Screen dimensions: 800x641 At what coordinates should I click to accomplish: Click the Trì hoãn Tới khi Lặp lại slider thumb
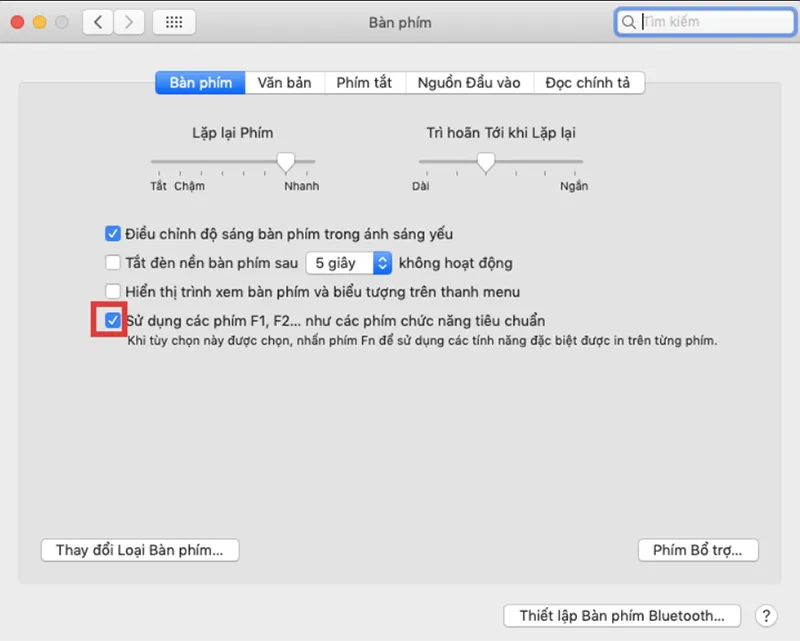[486, 163]
